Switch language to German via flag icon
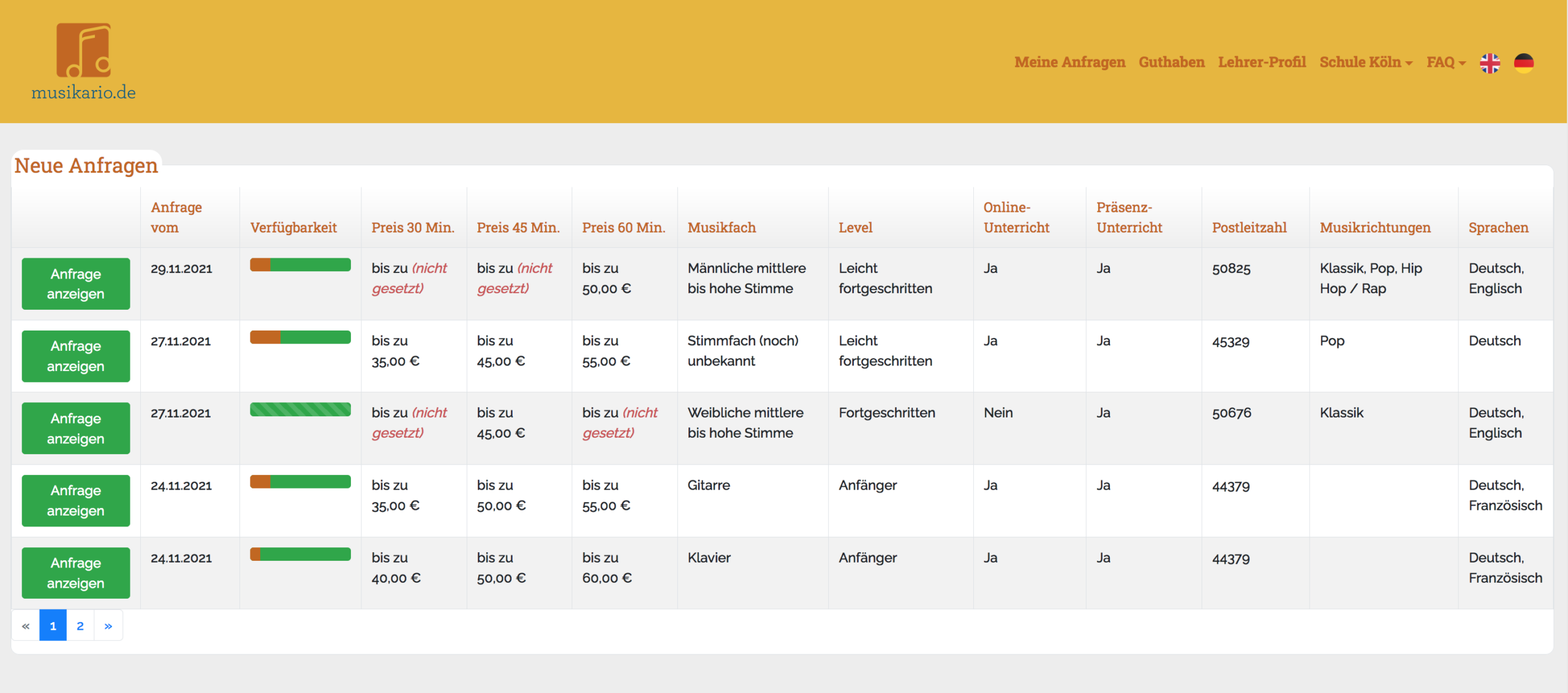 point(1523,62)
